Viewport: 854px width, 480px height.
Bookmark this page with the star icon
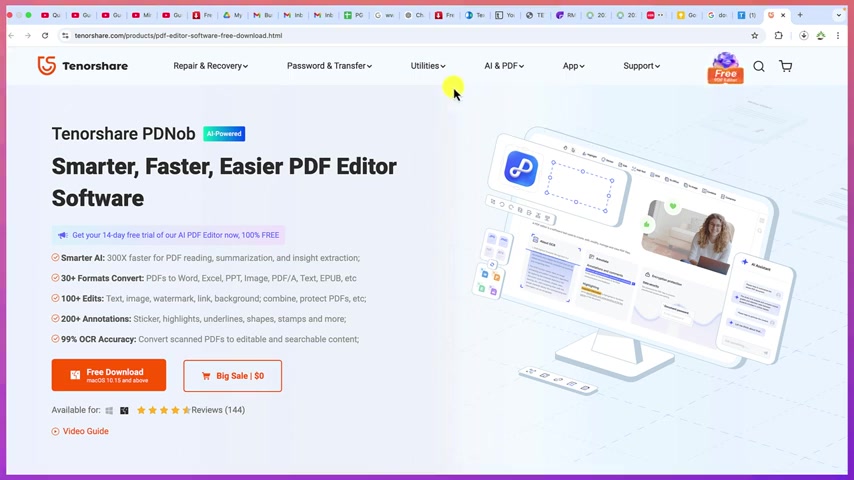pyautogui.click(x=754, y=35)
